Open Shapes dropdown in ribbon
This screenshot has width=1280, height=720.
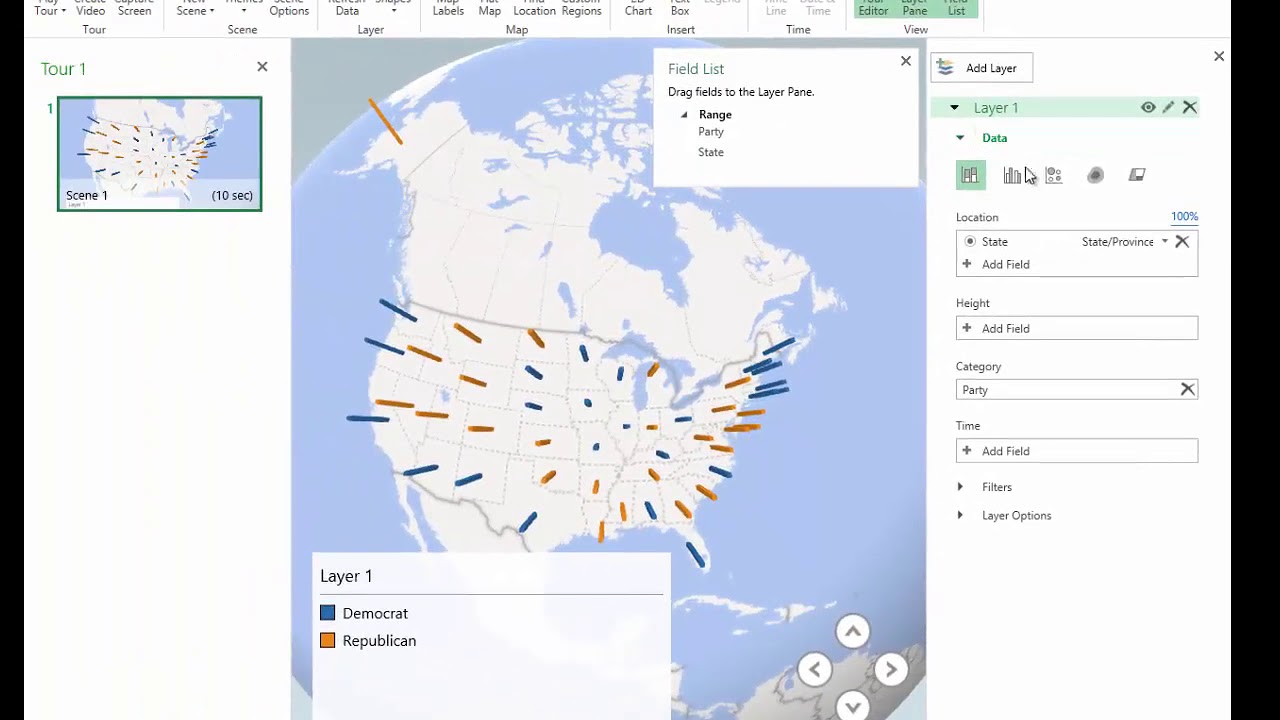point(393,8)
